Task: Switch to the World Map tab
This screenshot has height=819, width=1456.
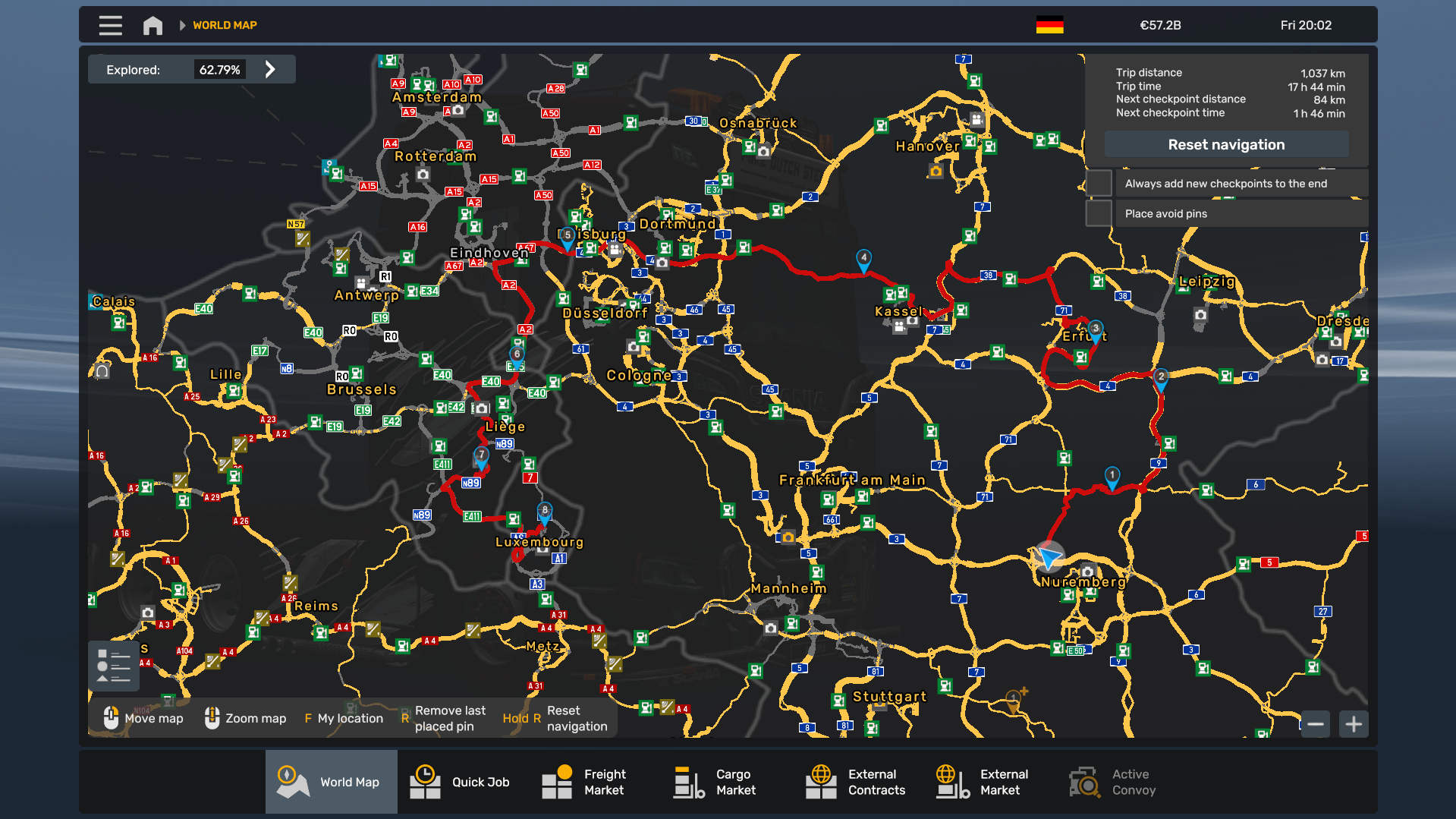Action: click(x=332, y=782)
